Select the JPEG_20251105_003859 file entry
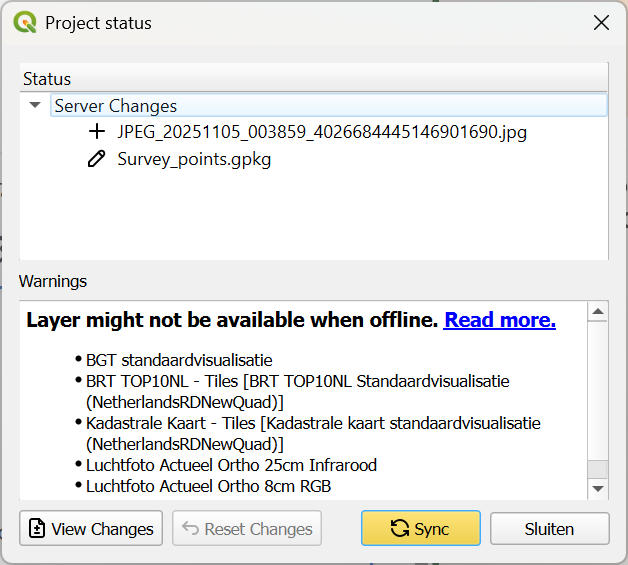Image resolution: width=628 pixels, height=565 pixels. [x=321, y=131]
